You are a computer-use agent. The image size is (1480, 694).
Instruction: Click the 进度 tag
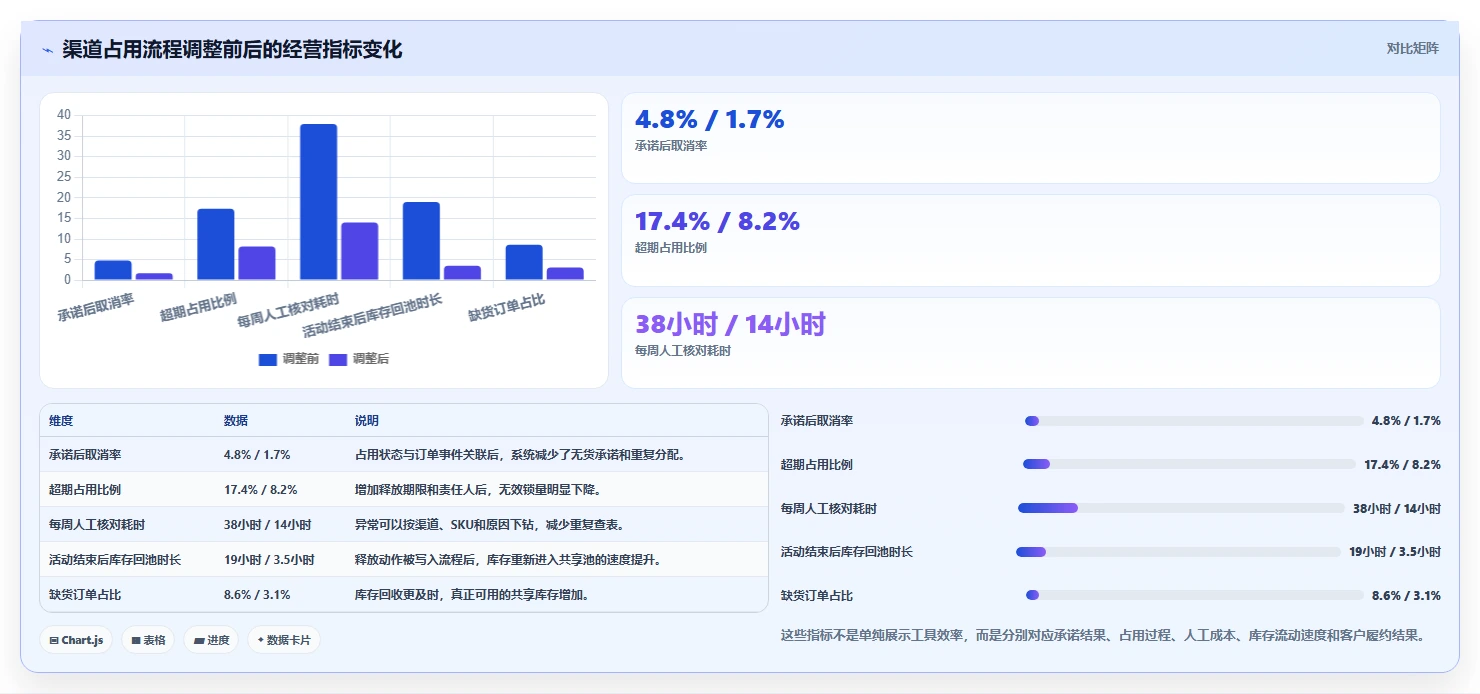pos(211,640)
